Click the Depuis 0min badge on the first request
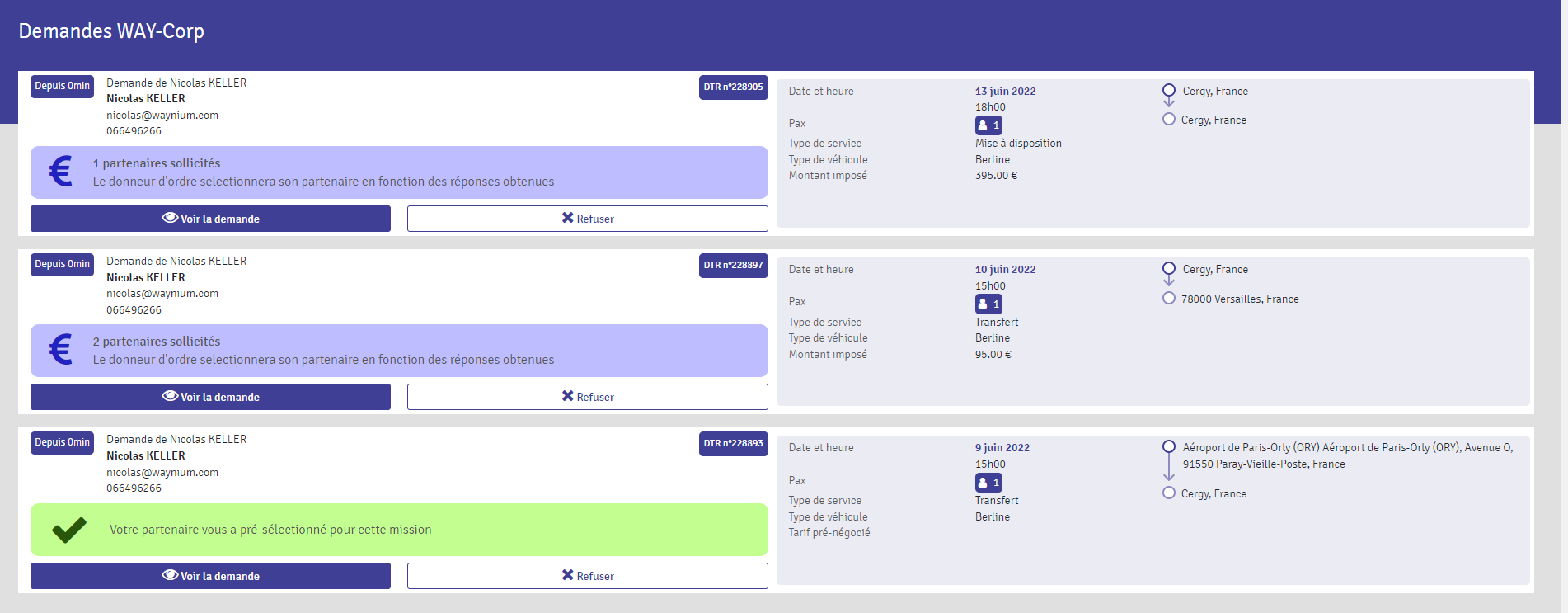This screenshot has height=613, width=1568. coord(62,86)
